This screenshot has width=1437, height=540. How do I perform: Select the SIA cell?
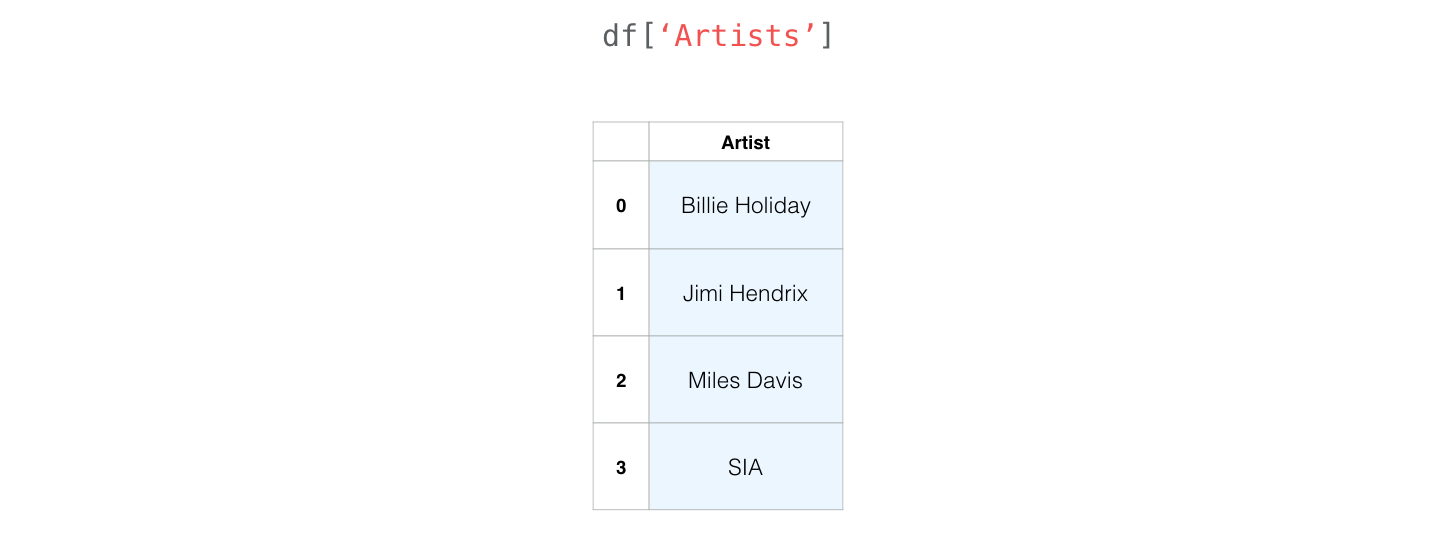click(x=745, y=467)
